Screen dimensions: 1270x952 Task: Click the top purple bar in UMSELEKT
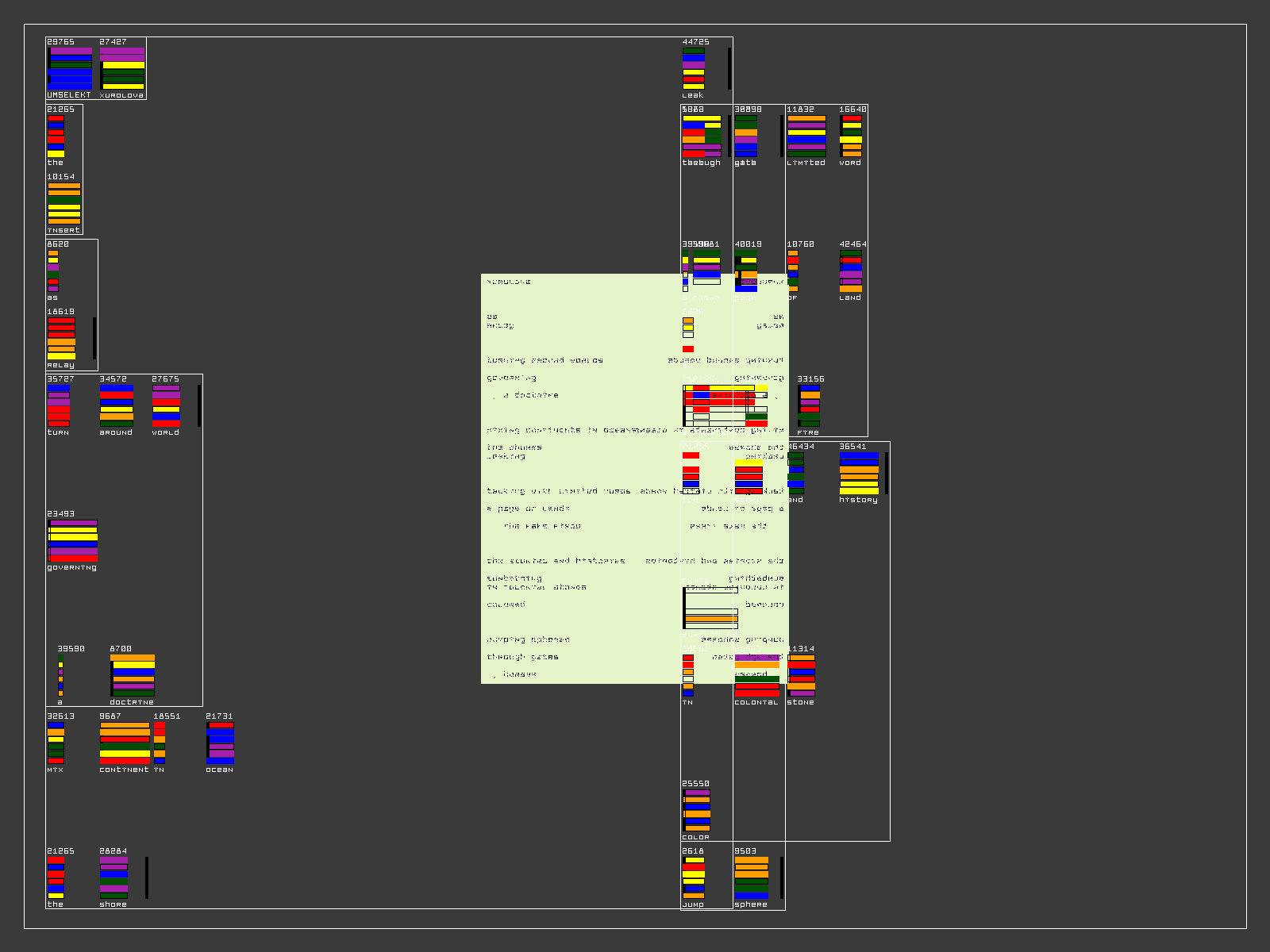coord(71,51)
